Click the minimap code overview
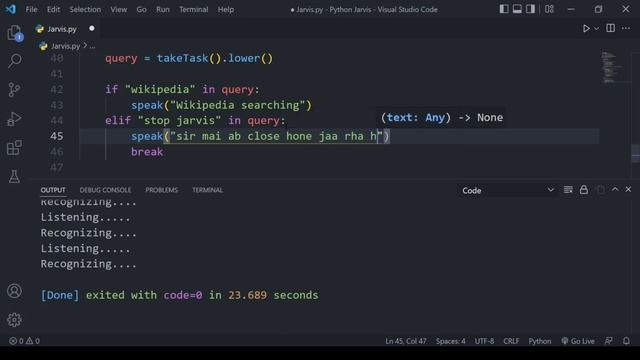Image resolution: width=640 pixels, height=360 pixels. click(x=612, y=67)
